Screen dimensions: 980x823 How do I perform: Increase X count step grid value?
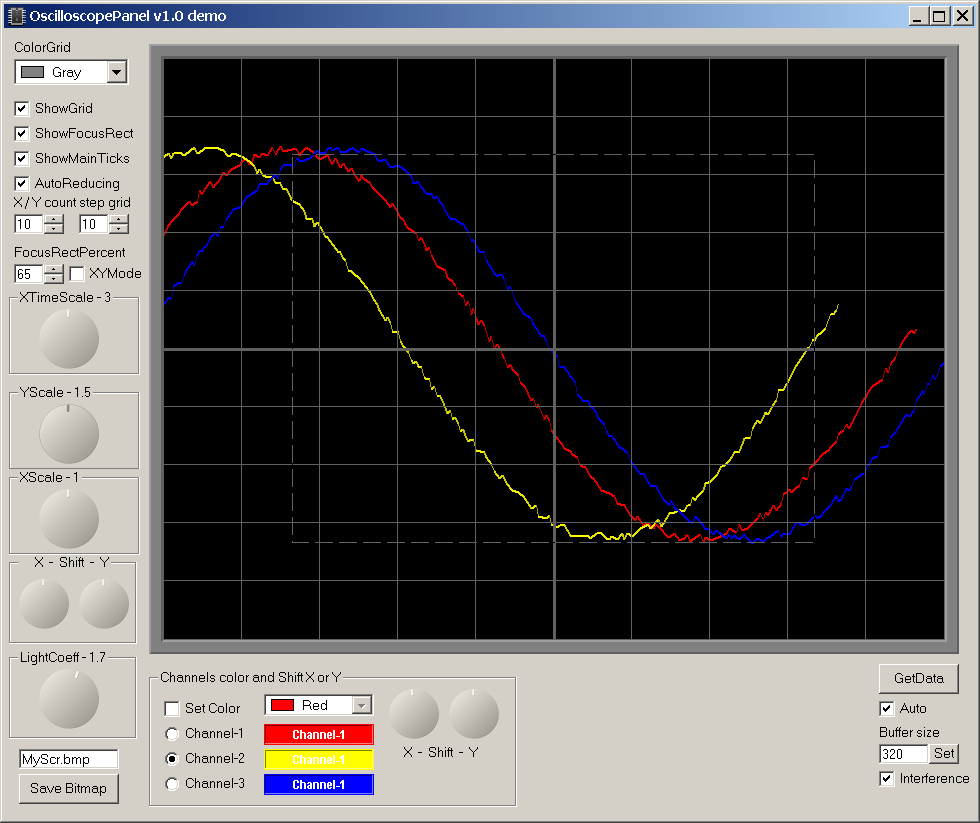(54, 219)
